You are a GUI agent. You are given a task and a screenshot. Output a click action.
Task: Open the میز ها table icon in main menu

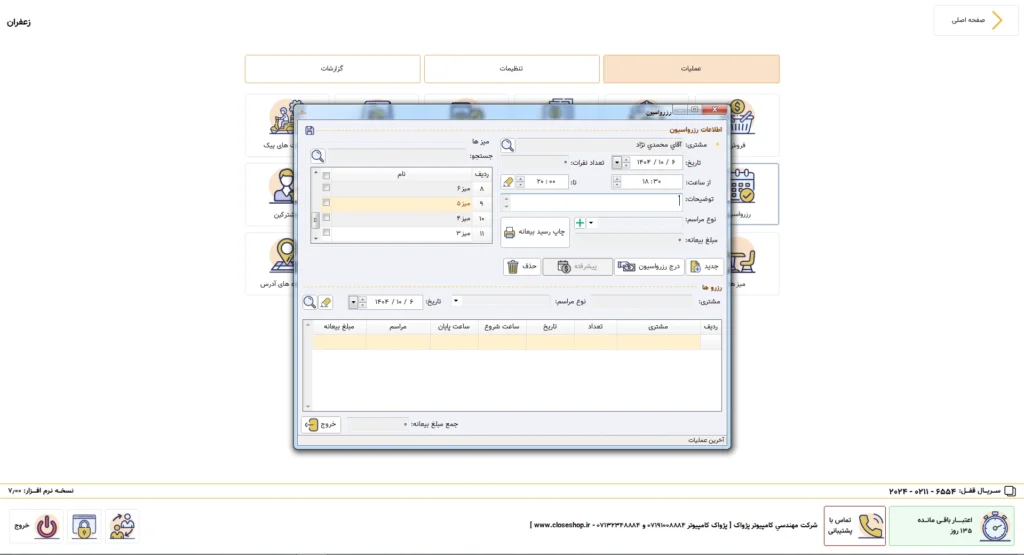(x=743, y=257)
